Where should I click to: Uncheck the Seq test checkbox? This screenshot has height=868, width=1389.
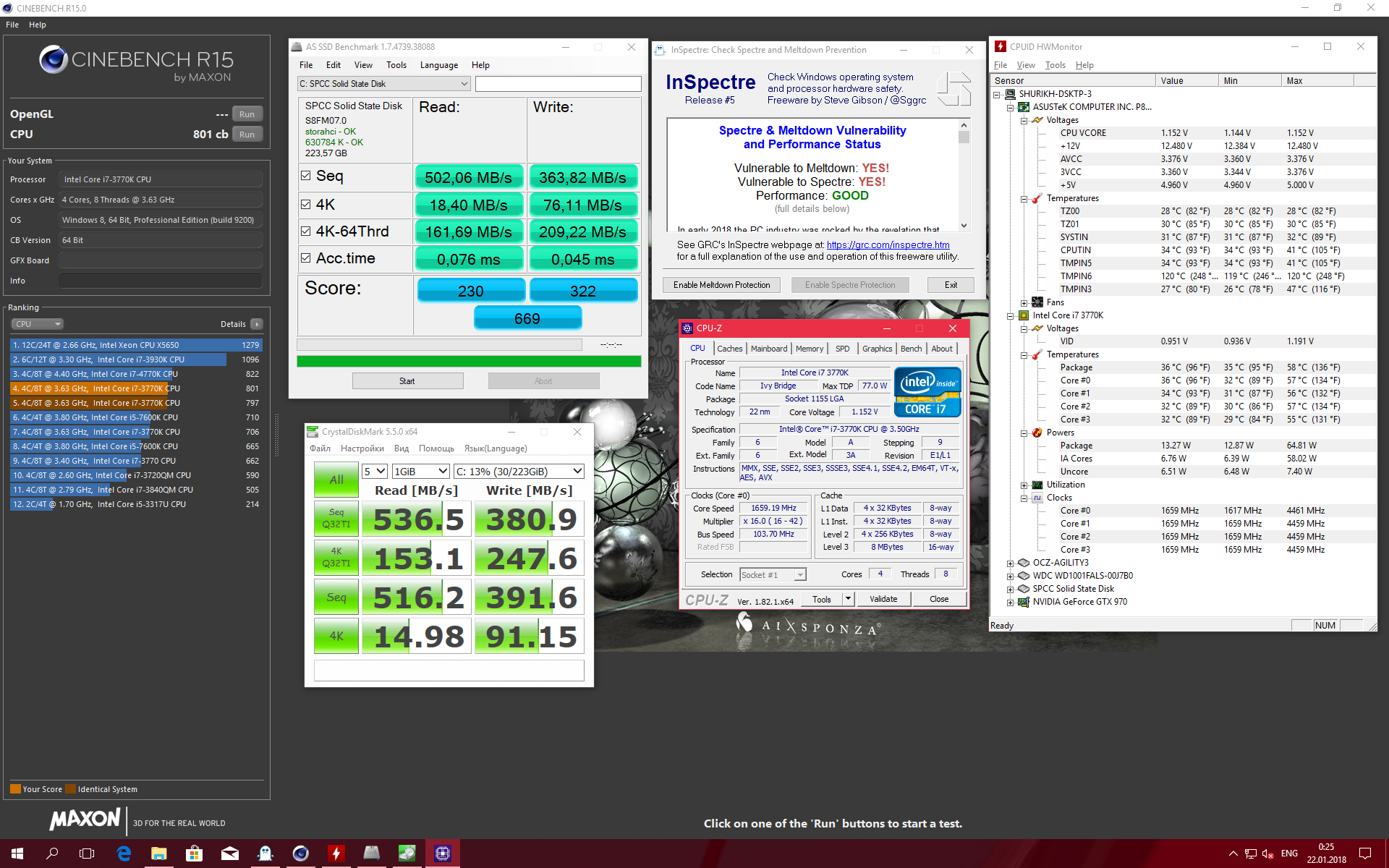(x=306, y=176)
